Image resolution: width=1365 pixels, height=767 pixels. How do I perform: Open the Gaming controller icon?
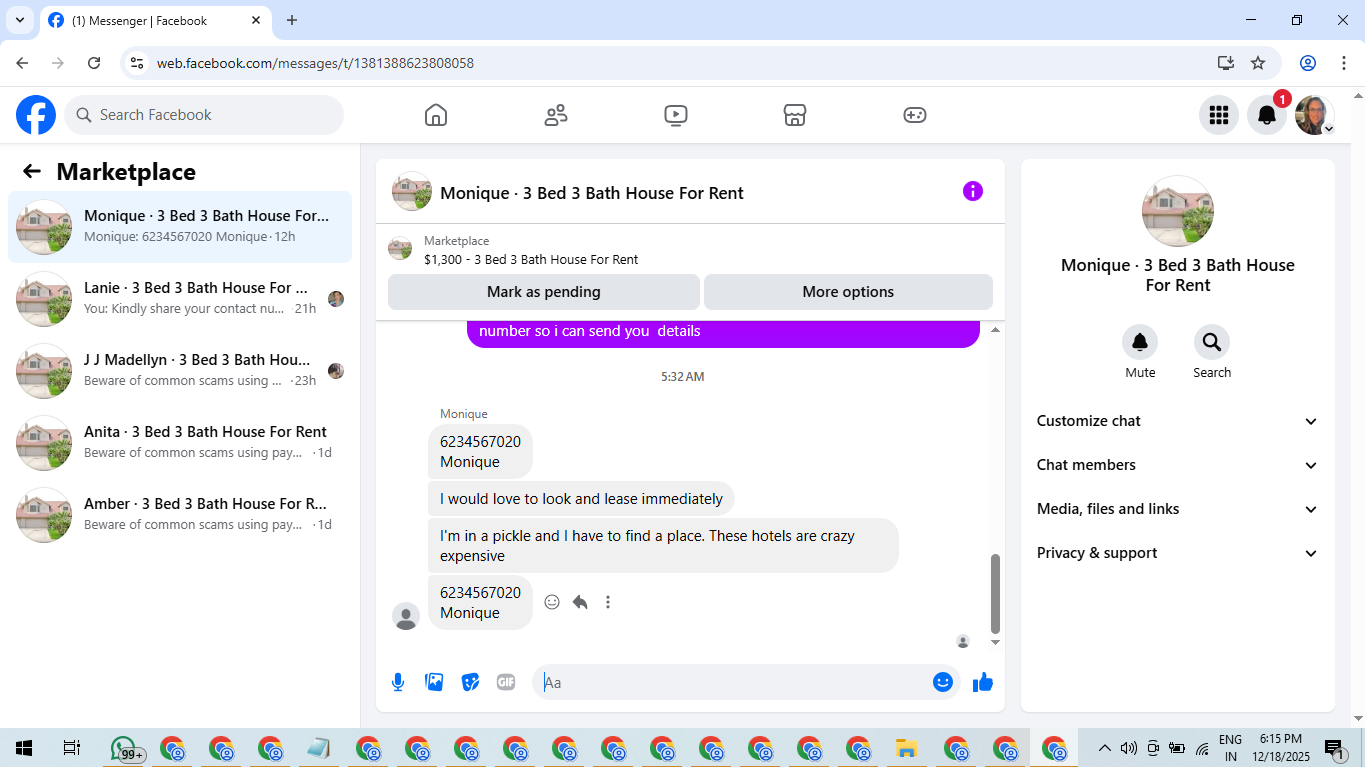(915, 115)
